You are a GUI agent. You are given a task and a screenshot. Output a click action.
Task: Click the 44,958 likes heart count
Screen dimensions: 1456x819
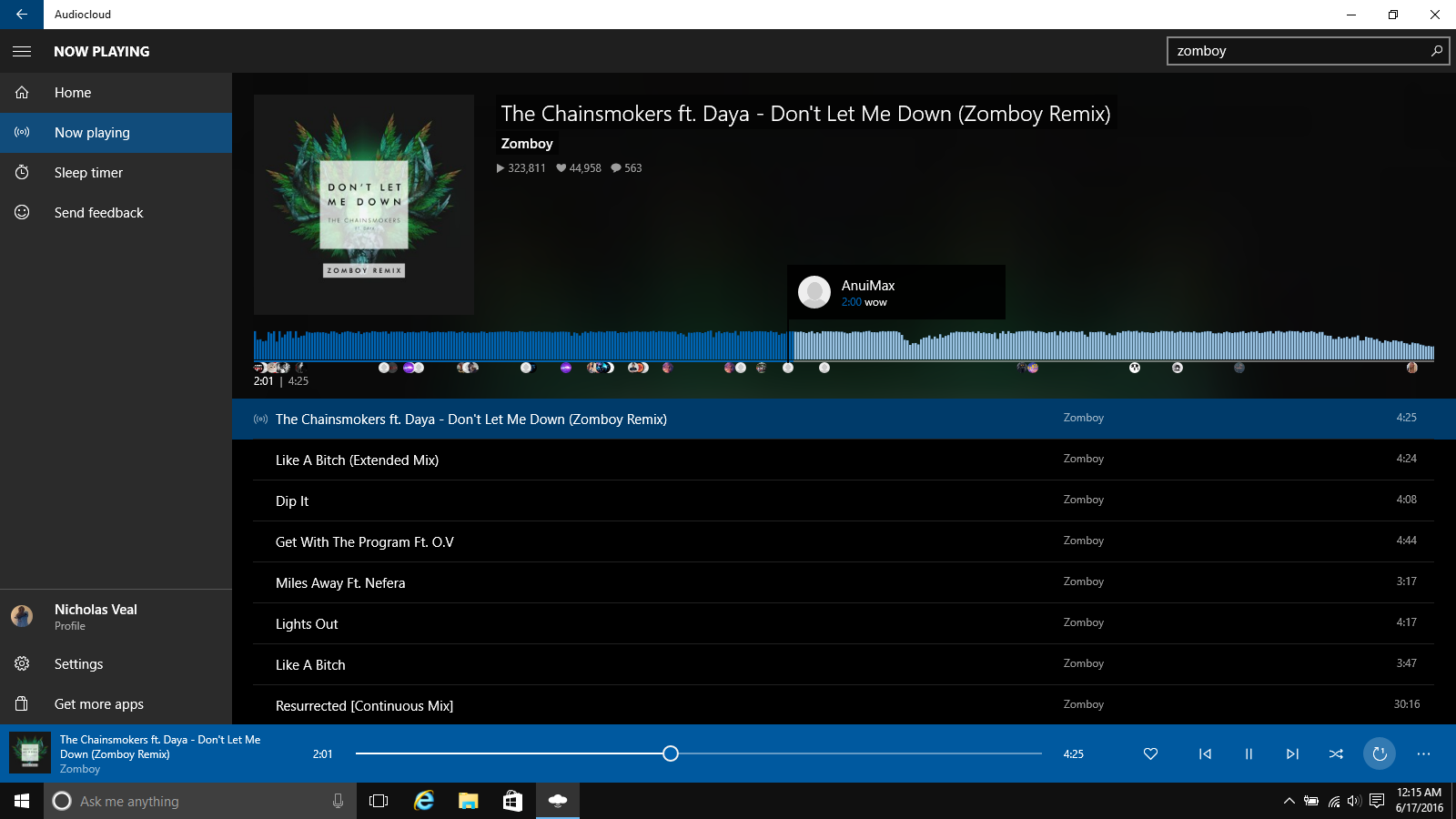click(579, 168)
